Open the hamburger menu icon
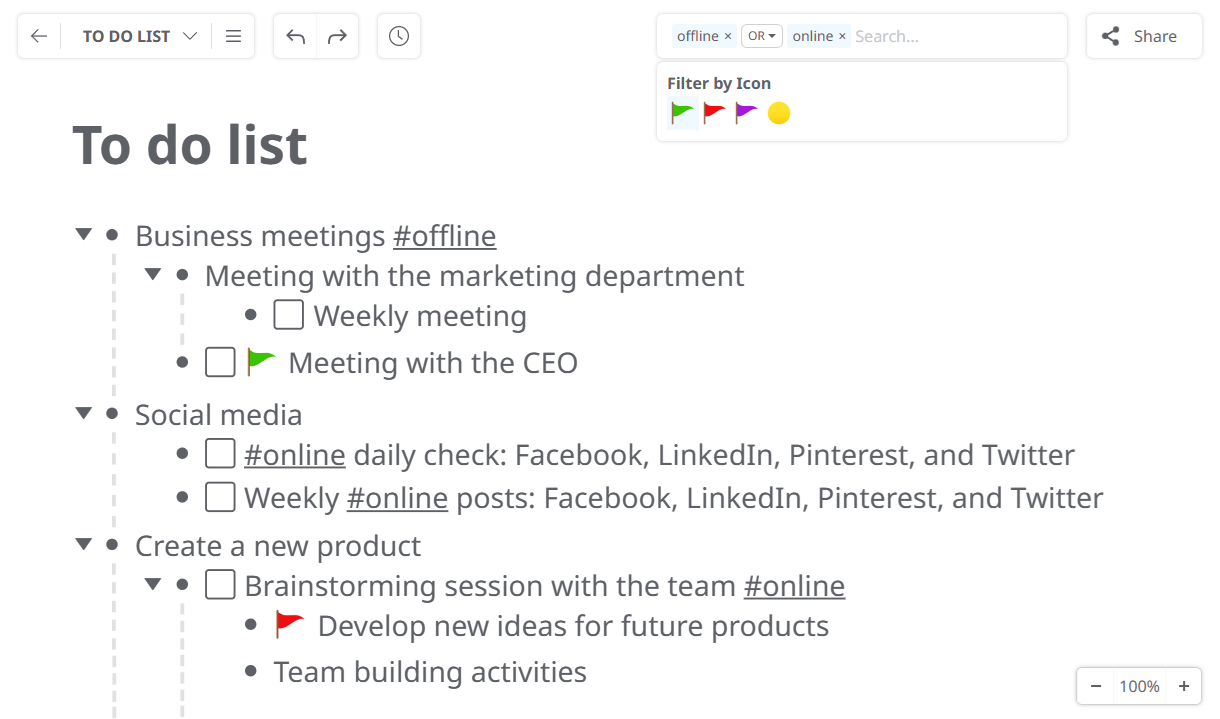The width and height of the screenshot is (1220, 719). pyautogui.click(x=233, y=36)
